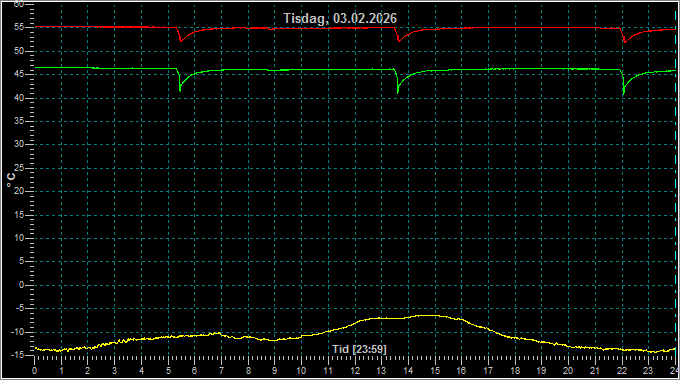Select hour 18 on the time axis
680x380 pixels.
[x=515, y=371]
